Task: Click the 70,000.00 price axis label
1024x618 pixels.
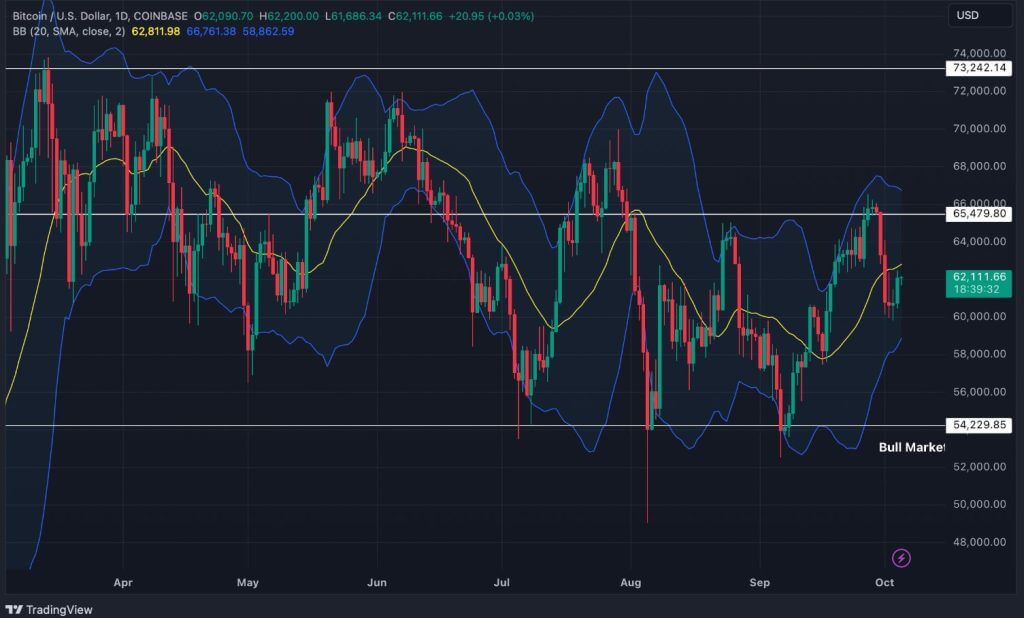Action: [x=980, y=129]
